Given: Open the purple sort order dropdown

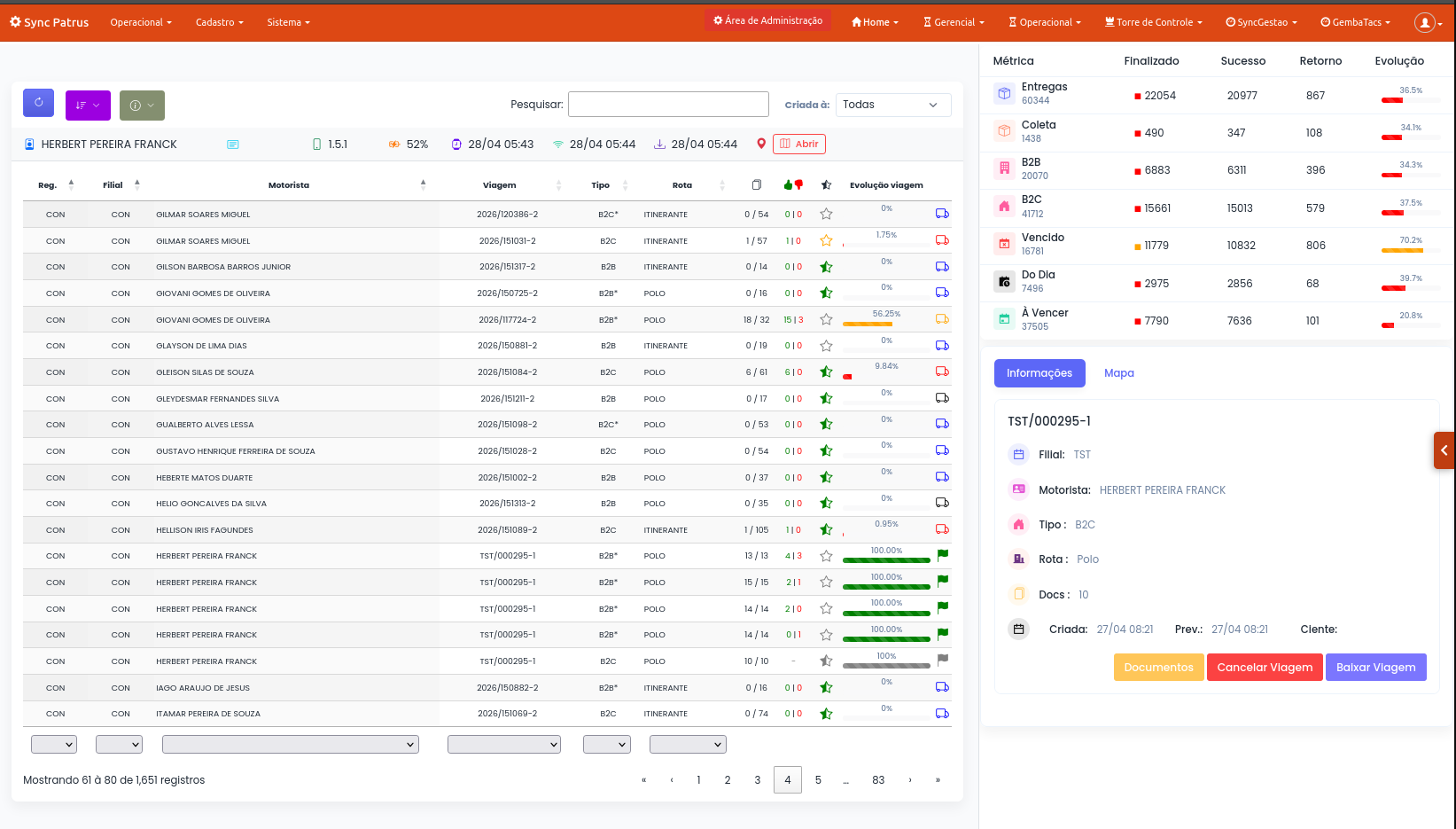Looking at the screenshot, I should pos(88,105).
